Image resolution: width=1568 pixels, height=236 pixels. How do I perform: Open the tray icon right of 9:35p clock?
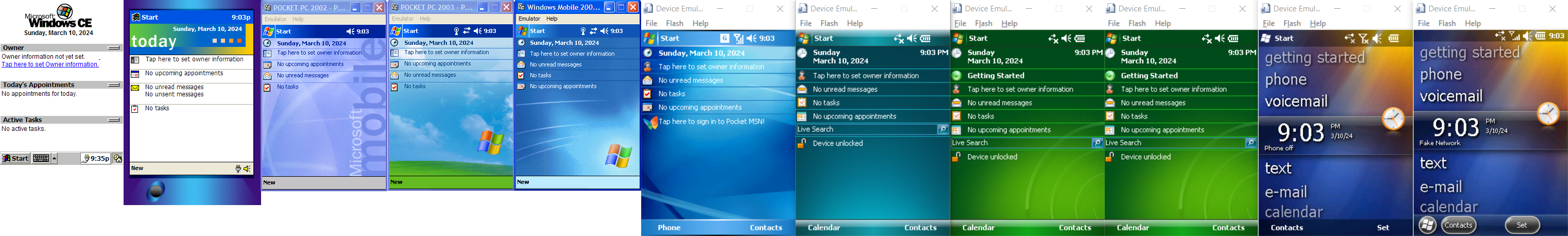pos(117,159)
